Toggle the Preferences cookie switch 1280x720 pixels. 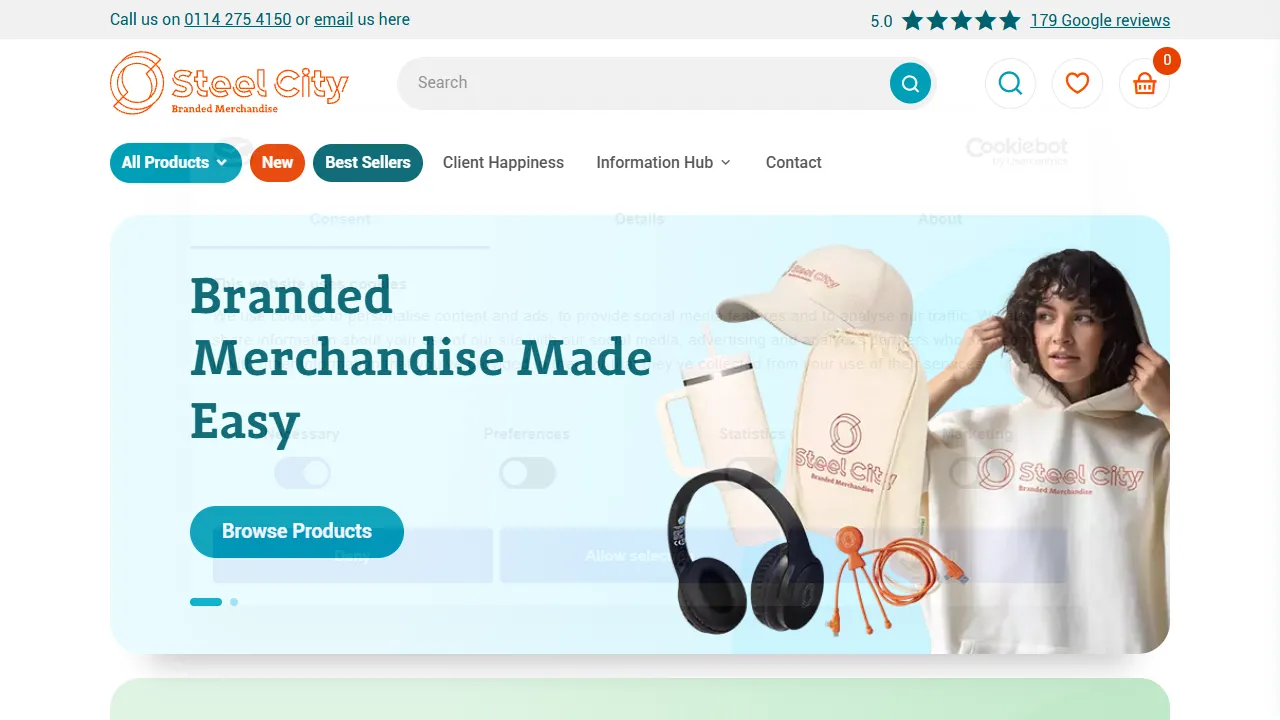click(528, 473)
